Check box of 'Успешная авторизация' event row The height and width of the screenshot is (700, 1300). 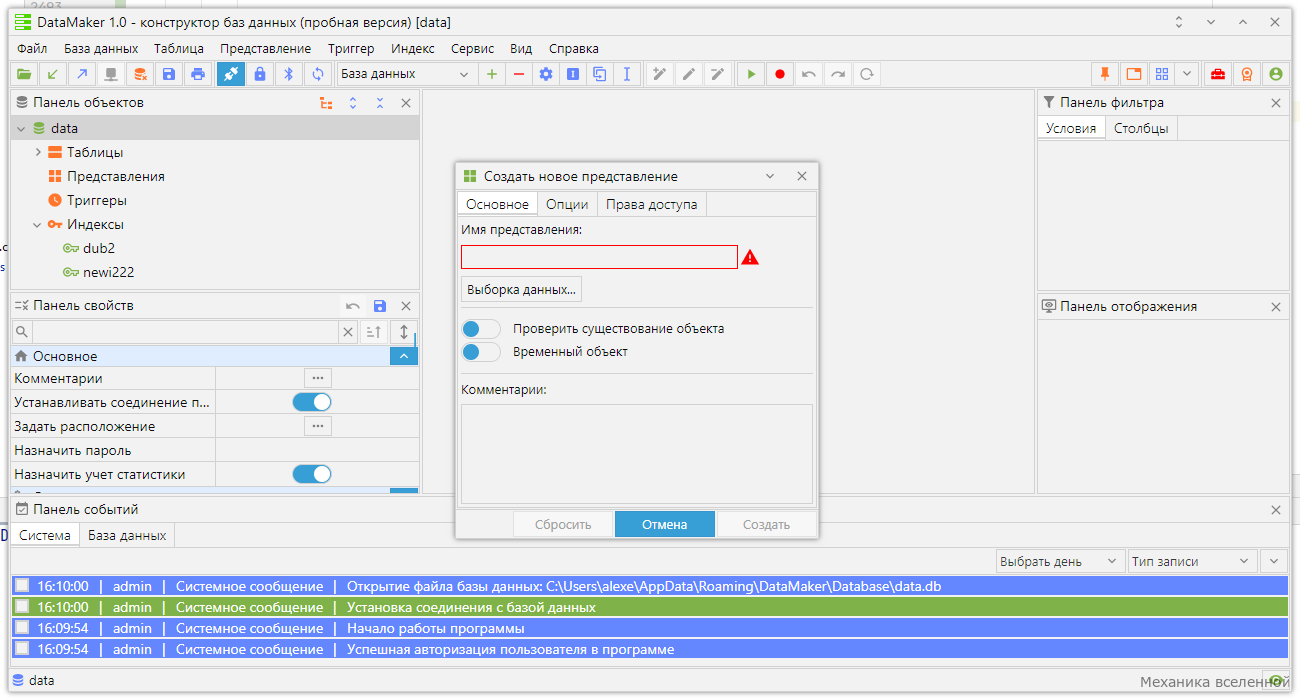22,649
